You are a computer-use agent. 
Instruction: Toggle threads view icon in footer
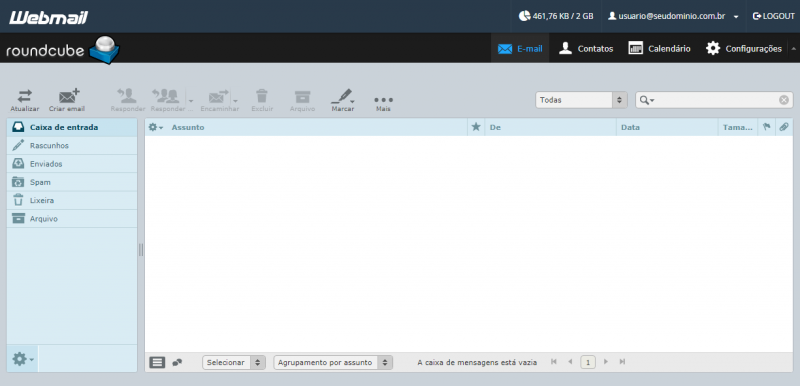[177, 363]
